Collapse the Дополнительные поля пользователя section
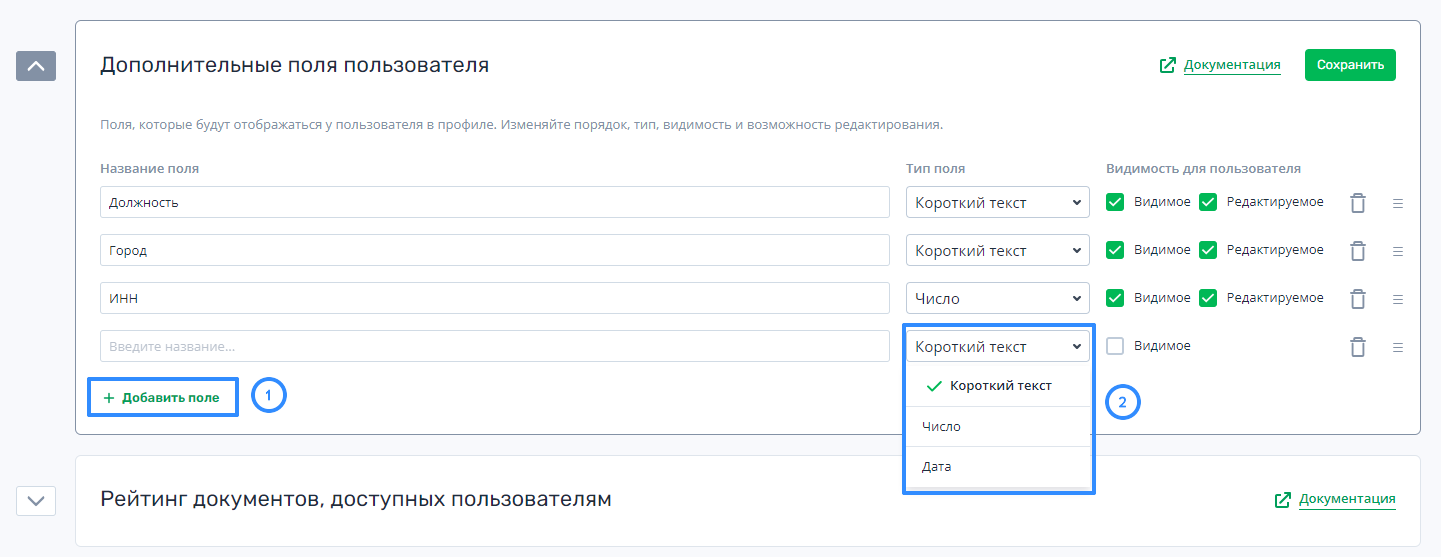Screen dimensions: 1441x557 [x=36, y=66]
